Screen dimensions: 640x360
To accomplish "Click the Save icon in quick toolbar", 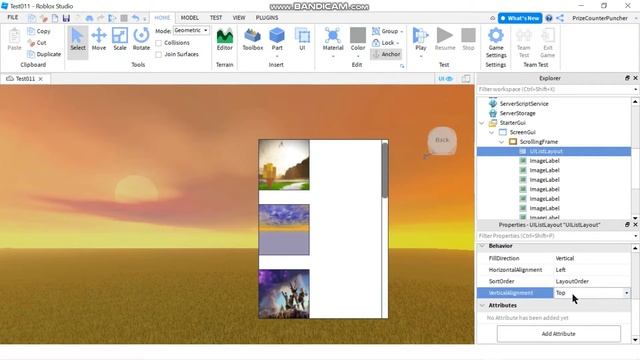I will click(66, 18).
